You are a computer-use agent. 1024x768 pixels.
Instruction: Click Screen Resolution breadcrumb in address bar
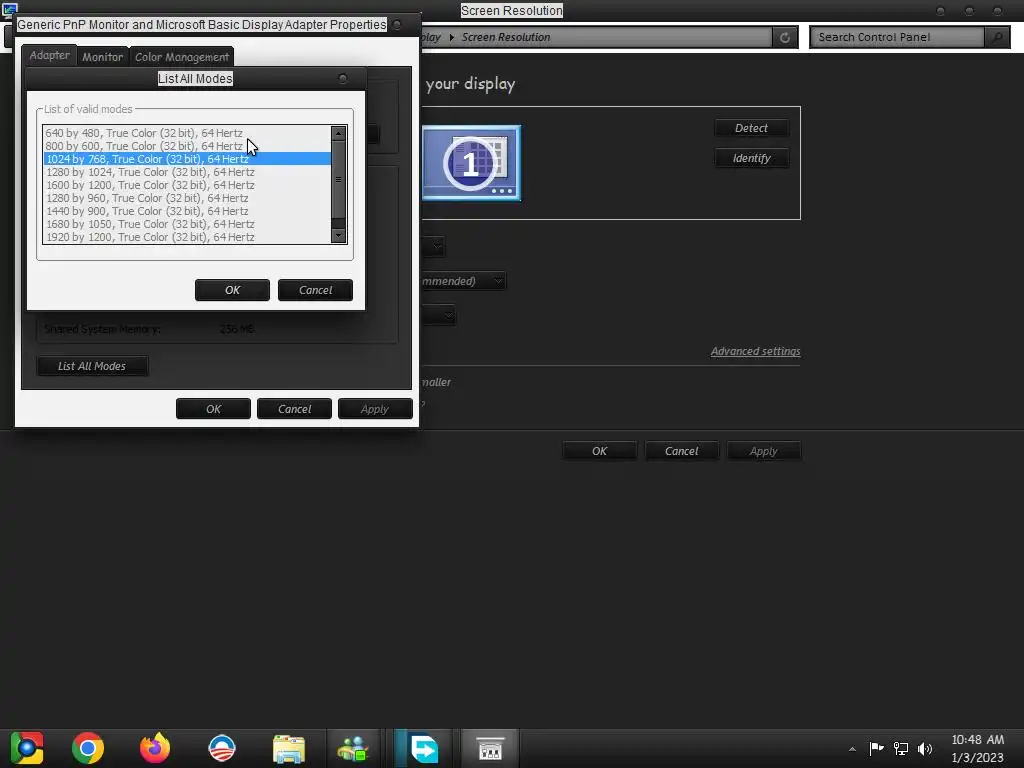tap(506, 37)
